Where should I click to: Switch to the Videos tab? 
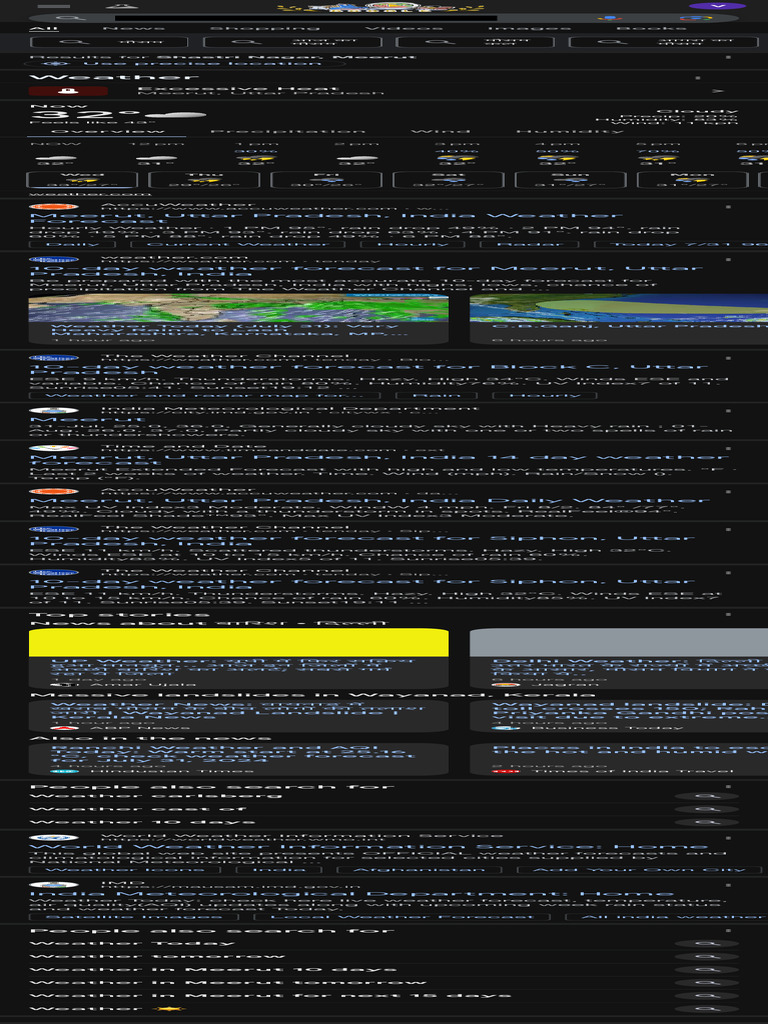[404, 28]
